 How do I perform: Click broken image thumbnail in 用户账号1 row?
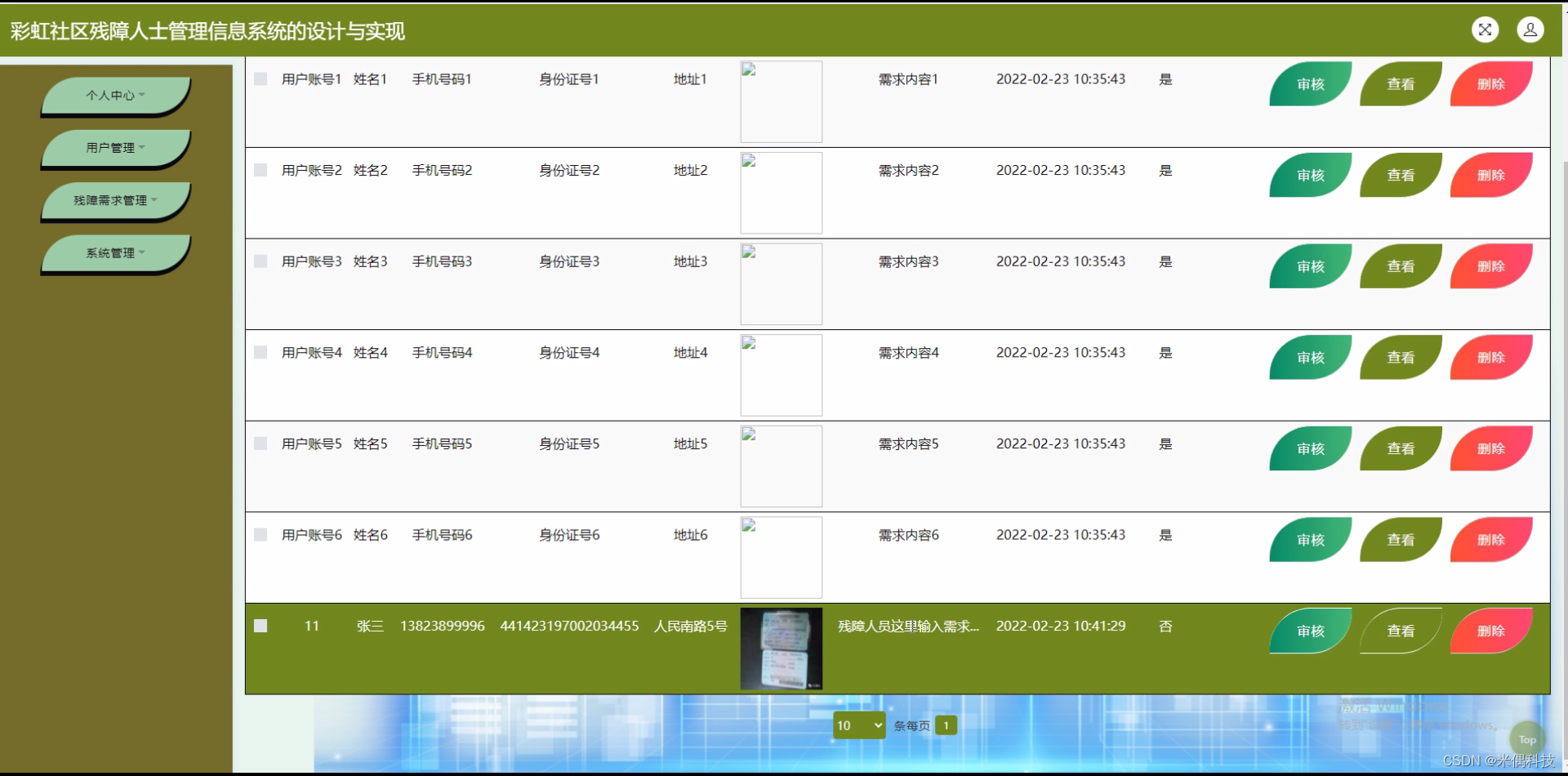pos(782,102)
